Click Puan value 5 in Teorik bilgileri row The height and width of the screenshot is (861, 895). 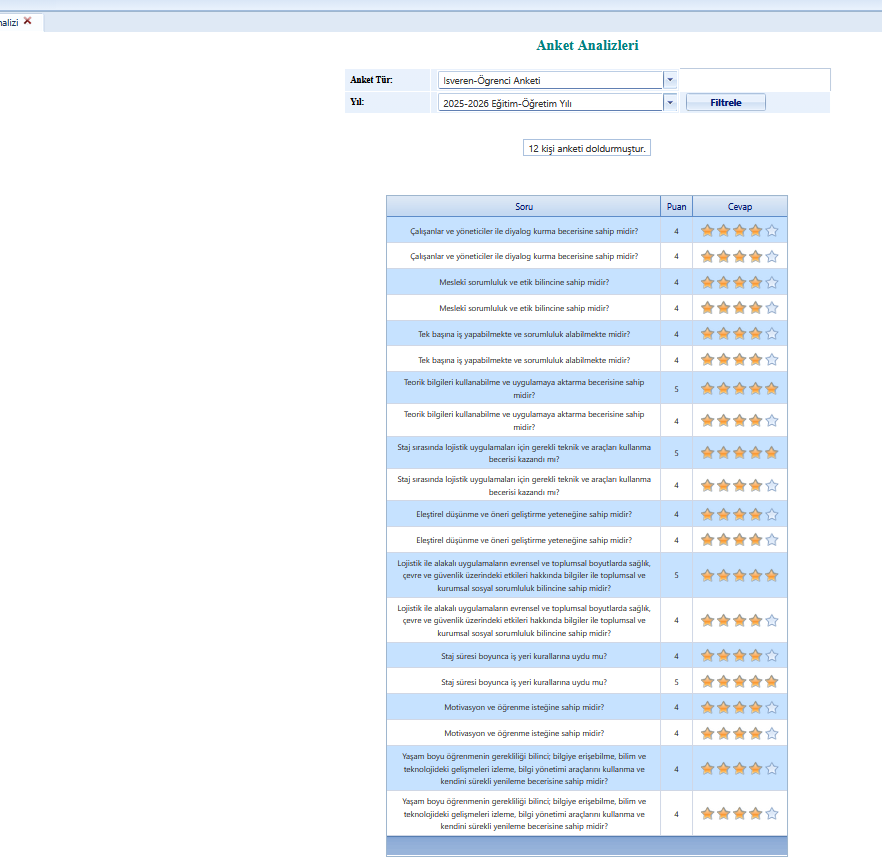(676, 389)
